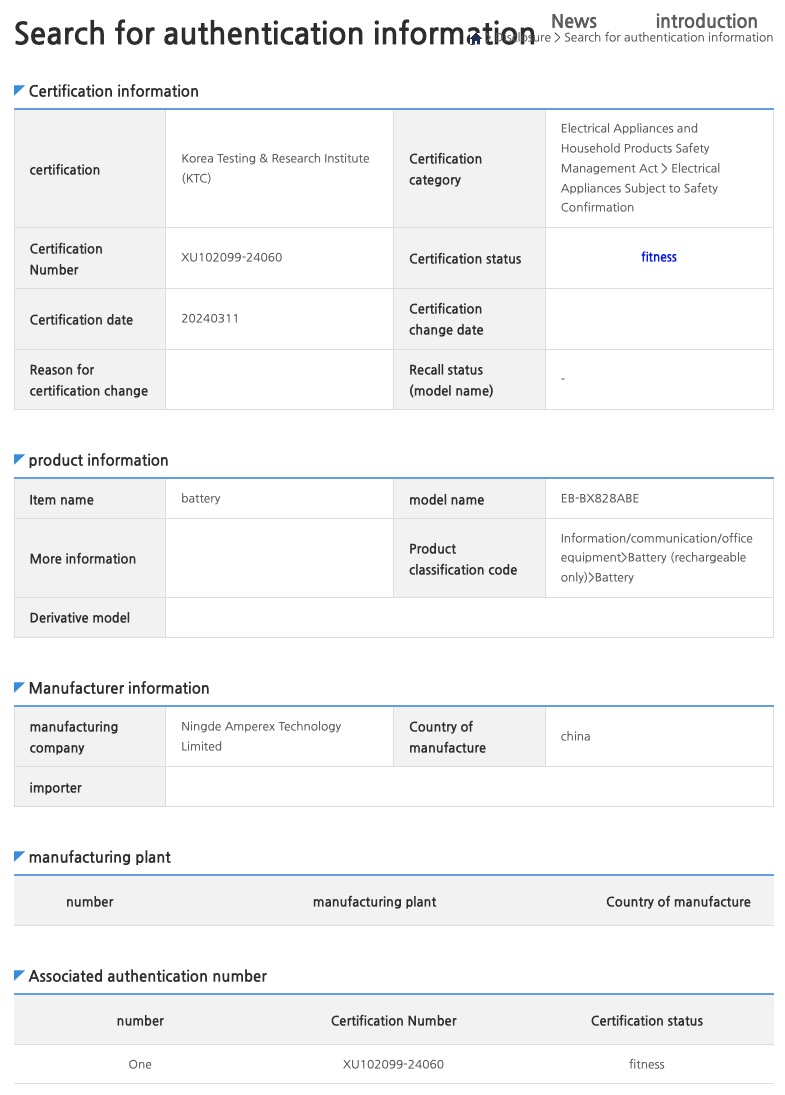Viewport: 785px width, 1095px height.
Task: Click blue triangle beside product information heading
Action: pos(19,460)
